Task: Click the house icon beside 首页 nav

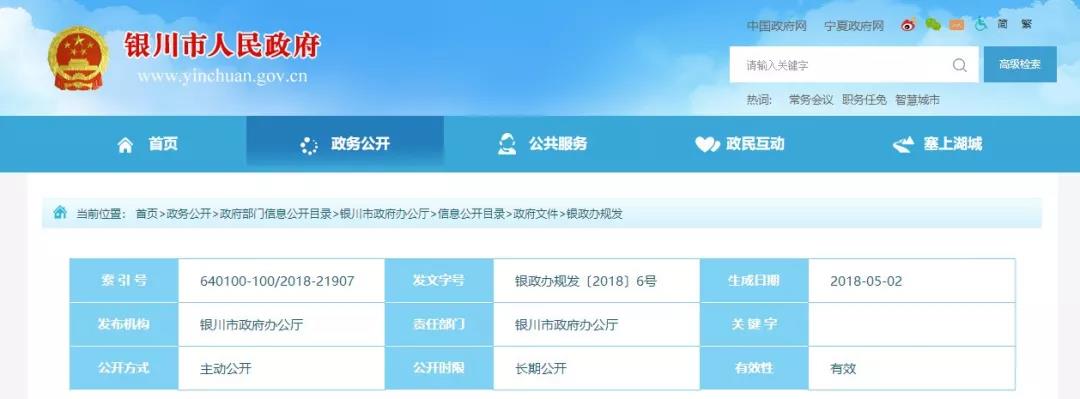Action: point(125,145)
